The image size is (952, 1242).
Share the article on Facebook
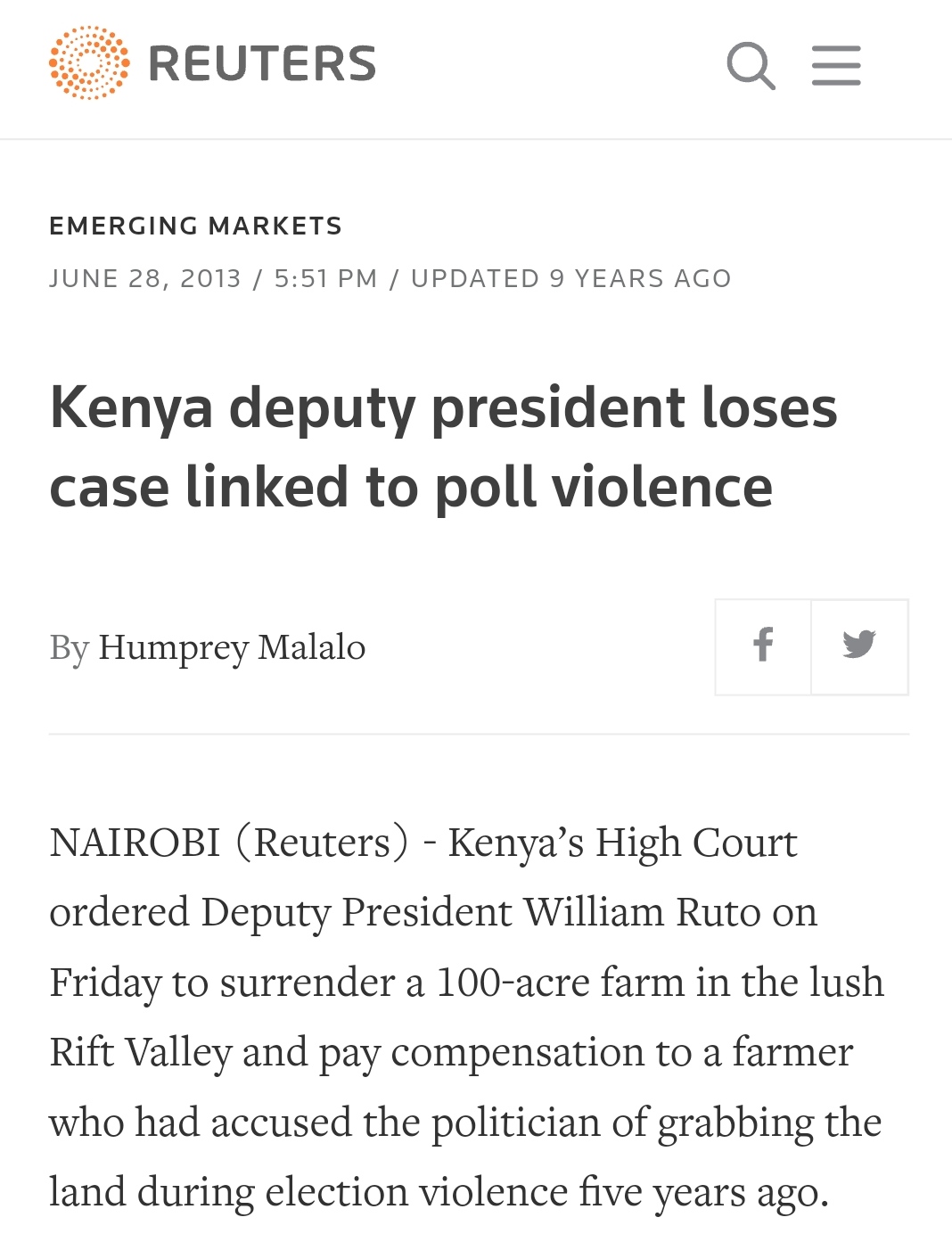click(x=763, y=646)
